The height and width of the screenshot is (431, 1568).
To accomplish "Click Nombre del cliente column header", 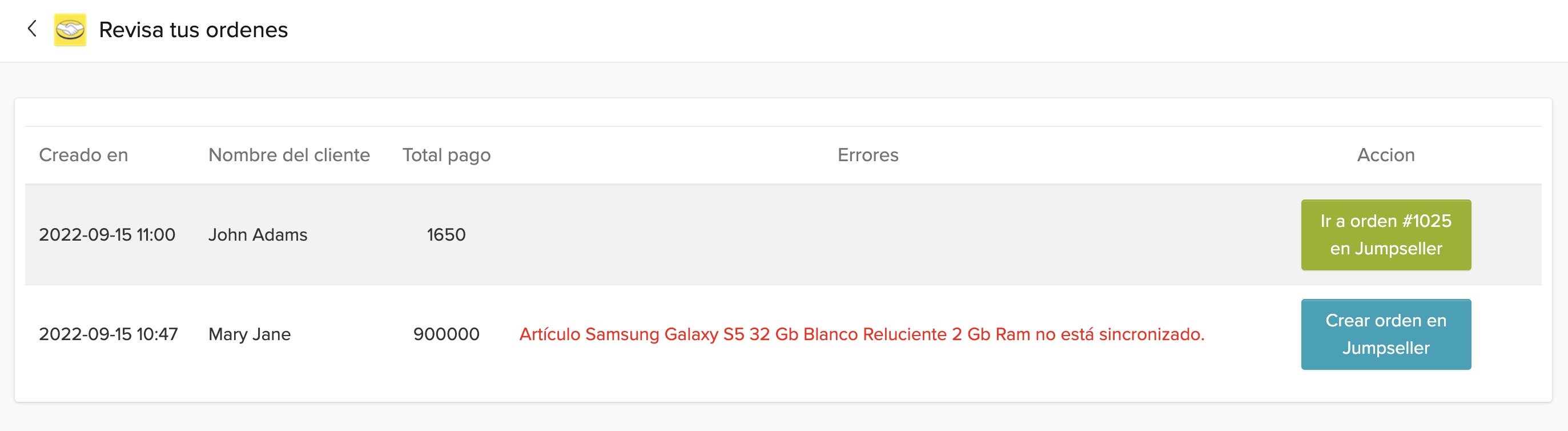I will (x=288, y=155).
